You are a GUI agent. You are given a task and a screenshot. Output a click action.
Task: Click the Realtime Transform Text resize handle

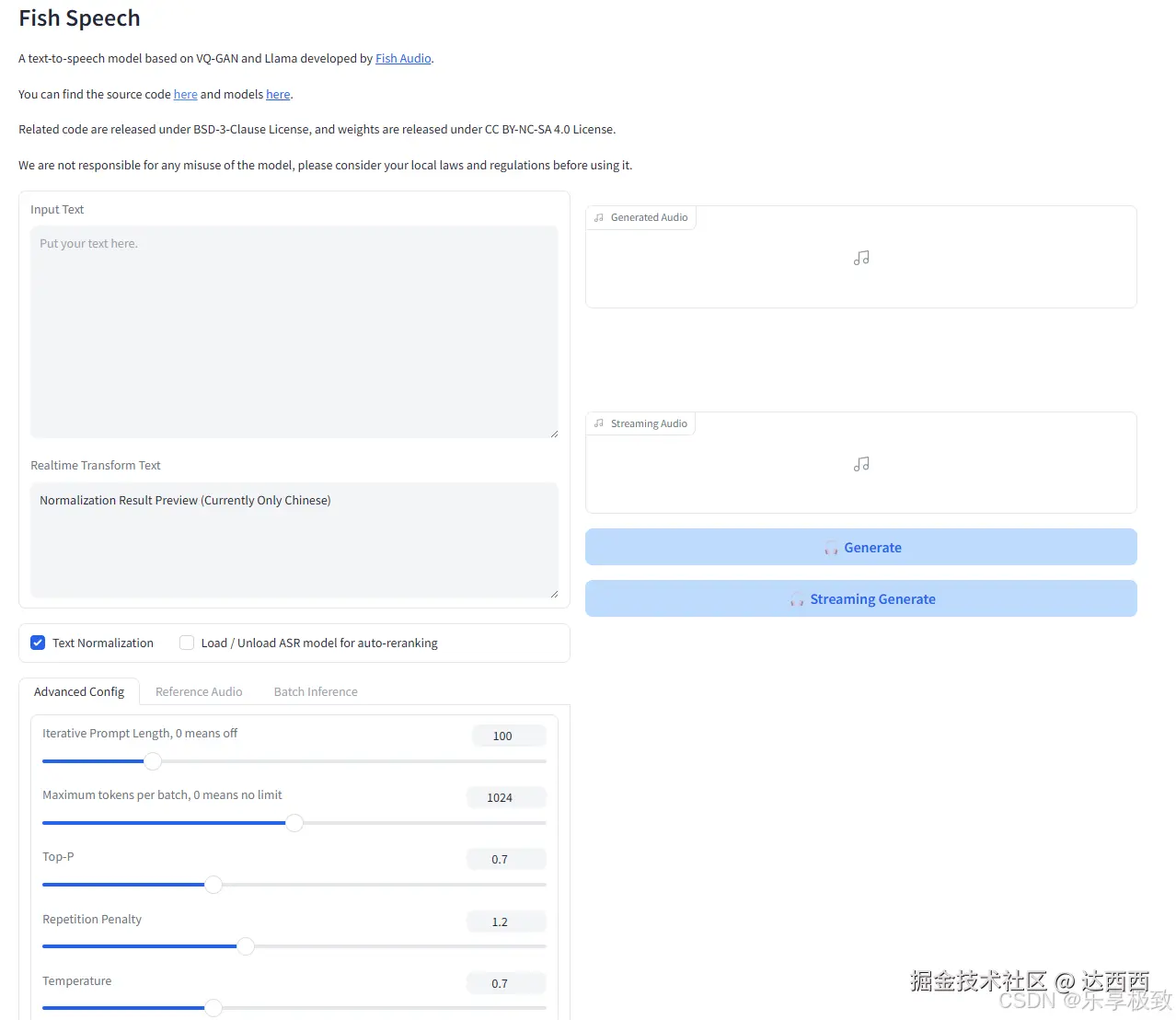(554, 594)
